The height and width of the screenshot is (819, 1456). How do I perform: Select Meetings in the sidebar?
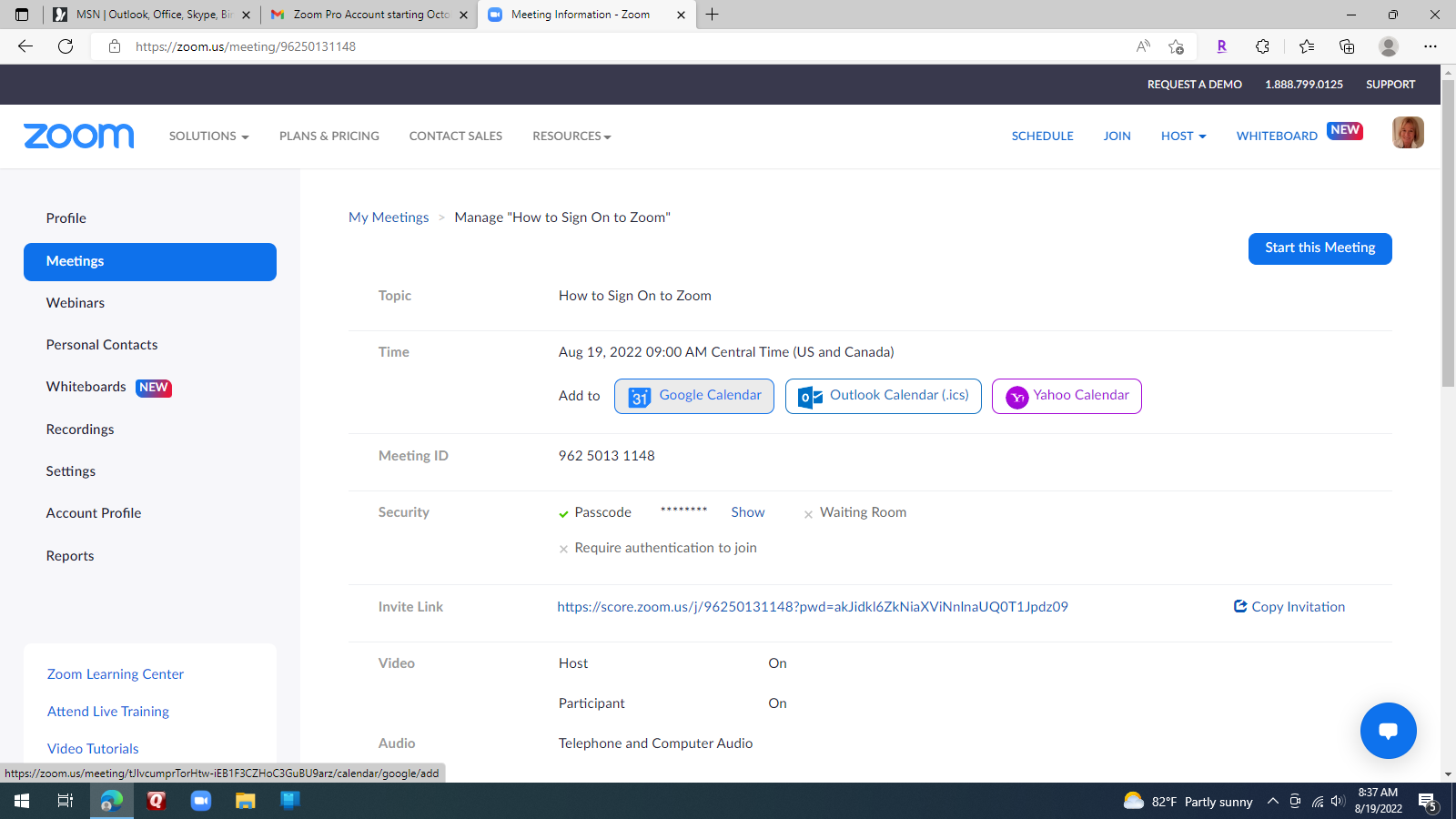click(150, 262)
